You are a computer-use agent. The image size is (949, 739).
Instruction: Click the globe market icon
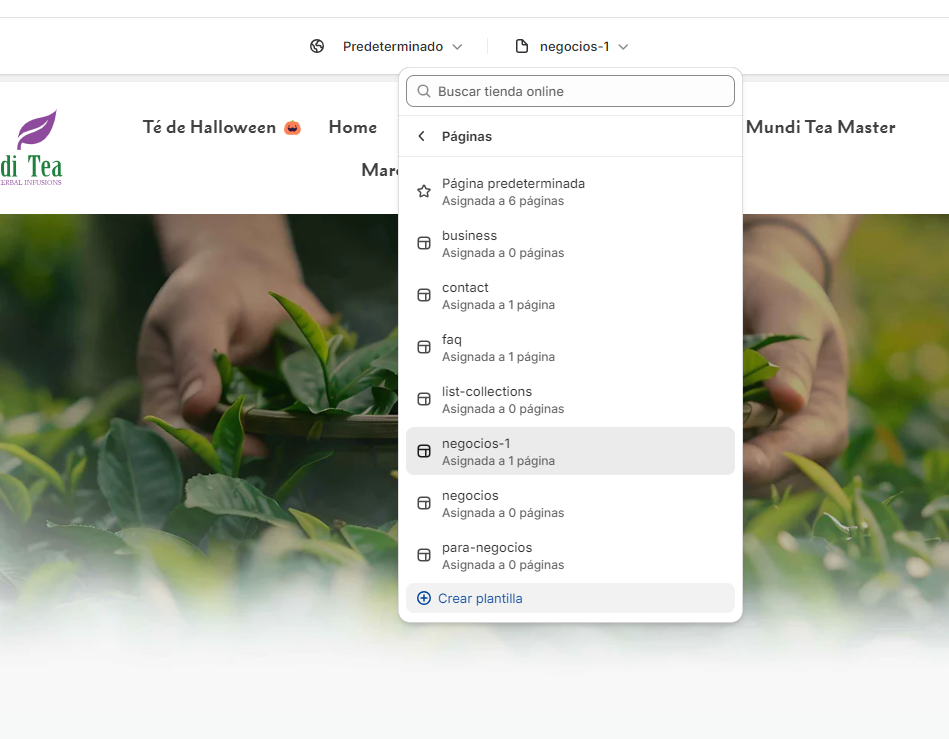(x=317, y=46)
